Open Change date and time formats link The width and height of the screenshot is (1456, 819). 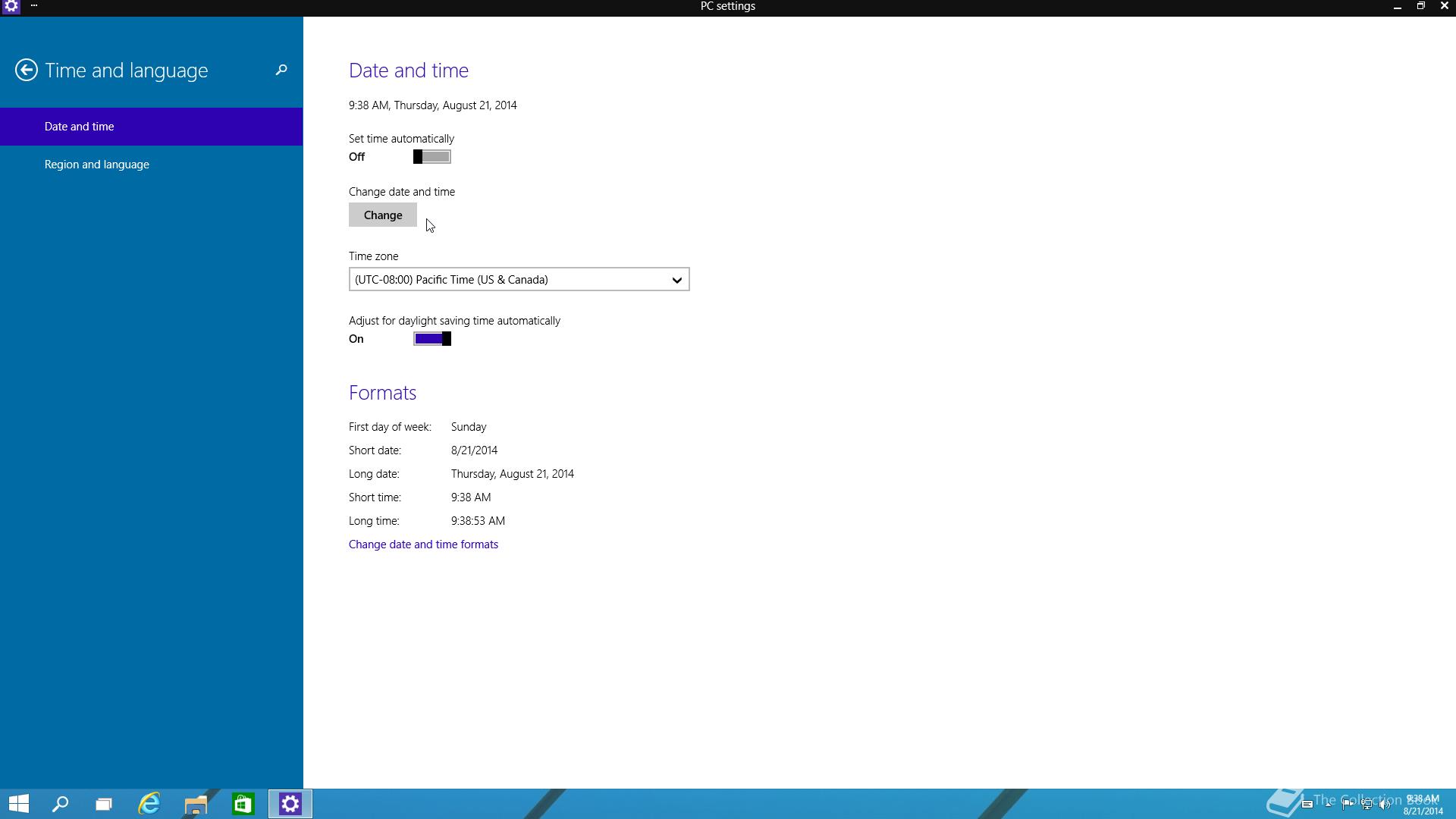[x=423, y=544]
